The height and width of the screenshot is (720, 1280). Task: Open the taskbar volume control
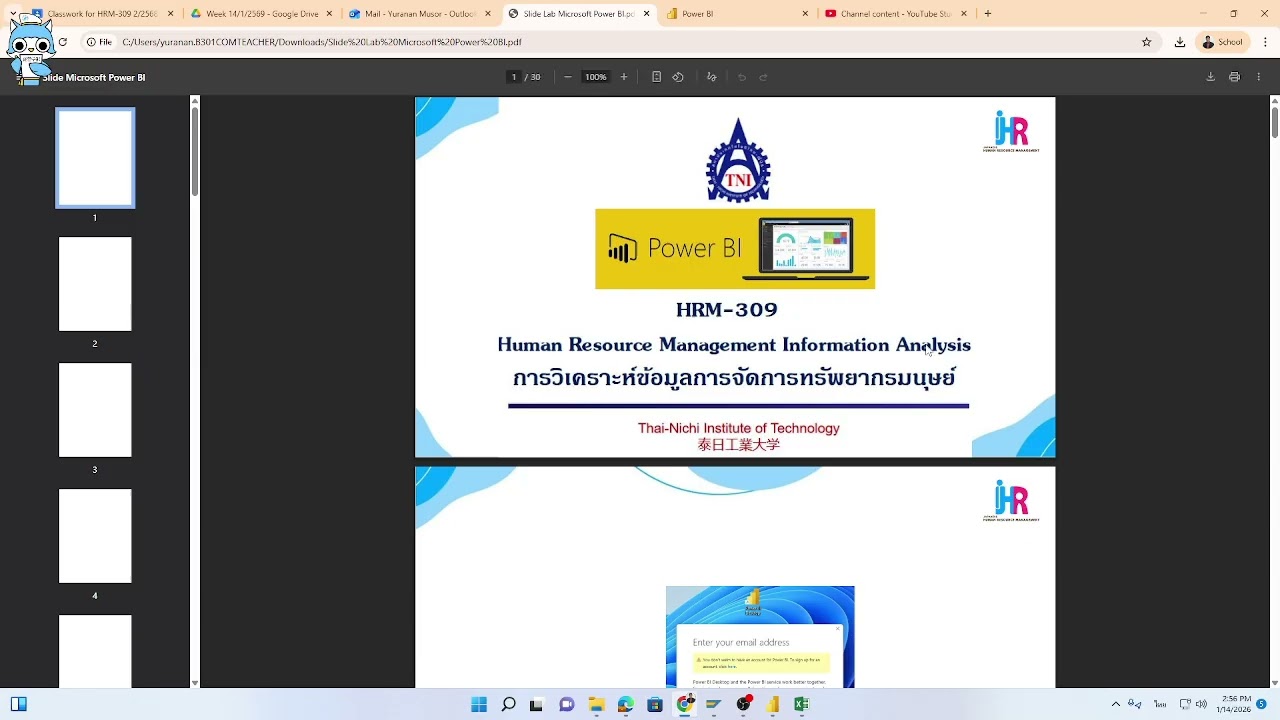pyautogui.click(x=1201, y=704)
